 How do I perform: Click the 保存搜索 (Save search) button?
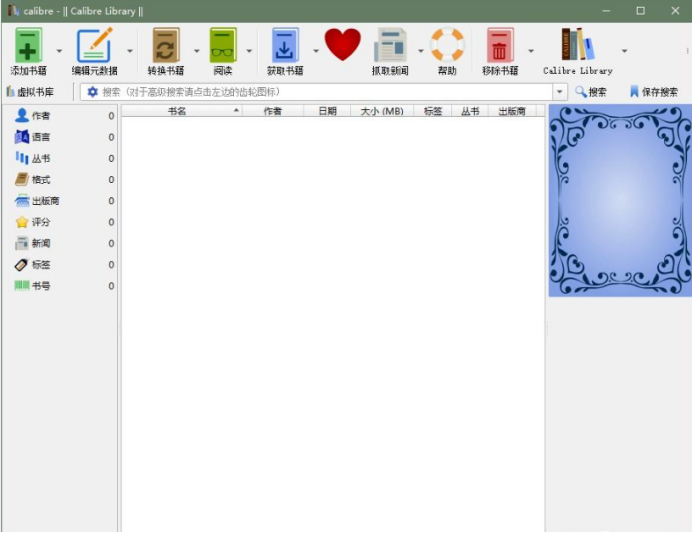(x=653, y=92)
